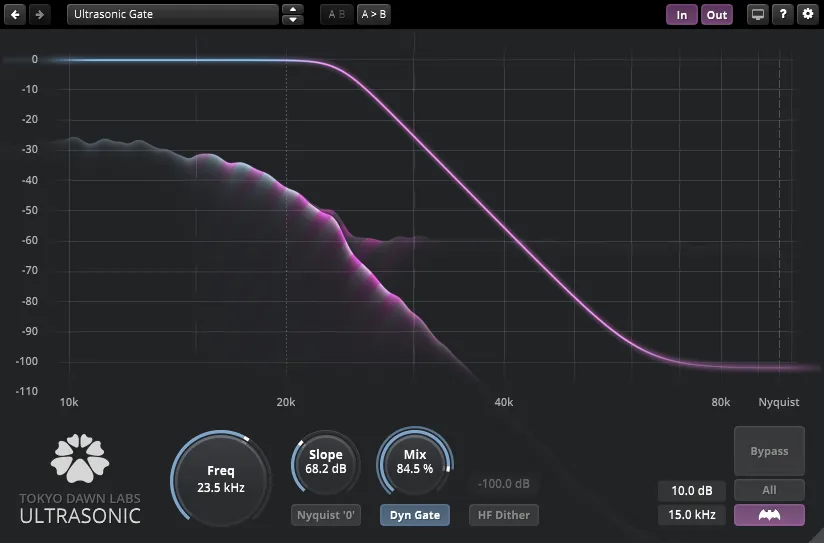Click the -100.0 dB value field
The height and width of the screenshot is (543, 824).
pyautogui.click(x=503, y=484)
